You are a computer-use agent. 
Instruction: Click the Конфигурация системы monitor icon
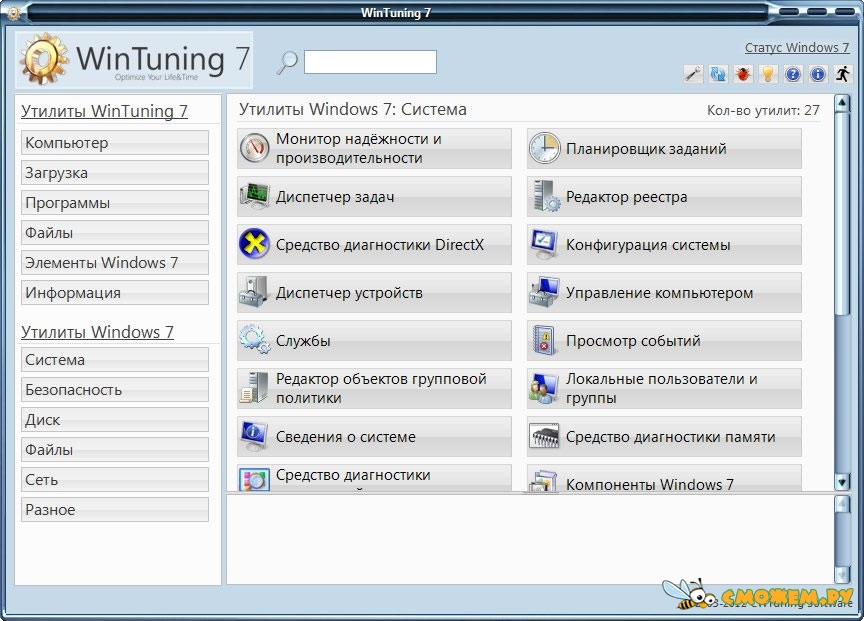pyautogui.click(x=544, y=244)
